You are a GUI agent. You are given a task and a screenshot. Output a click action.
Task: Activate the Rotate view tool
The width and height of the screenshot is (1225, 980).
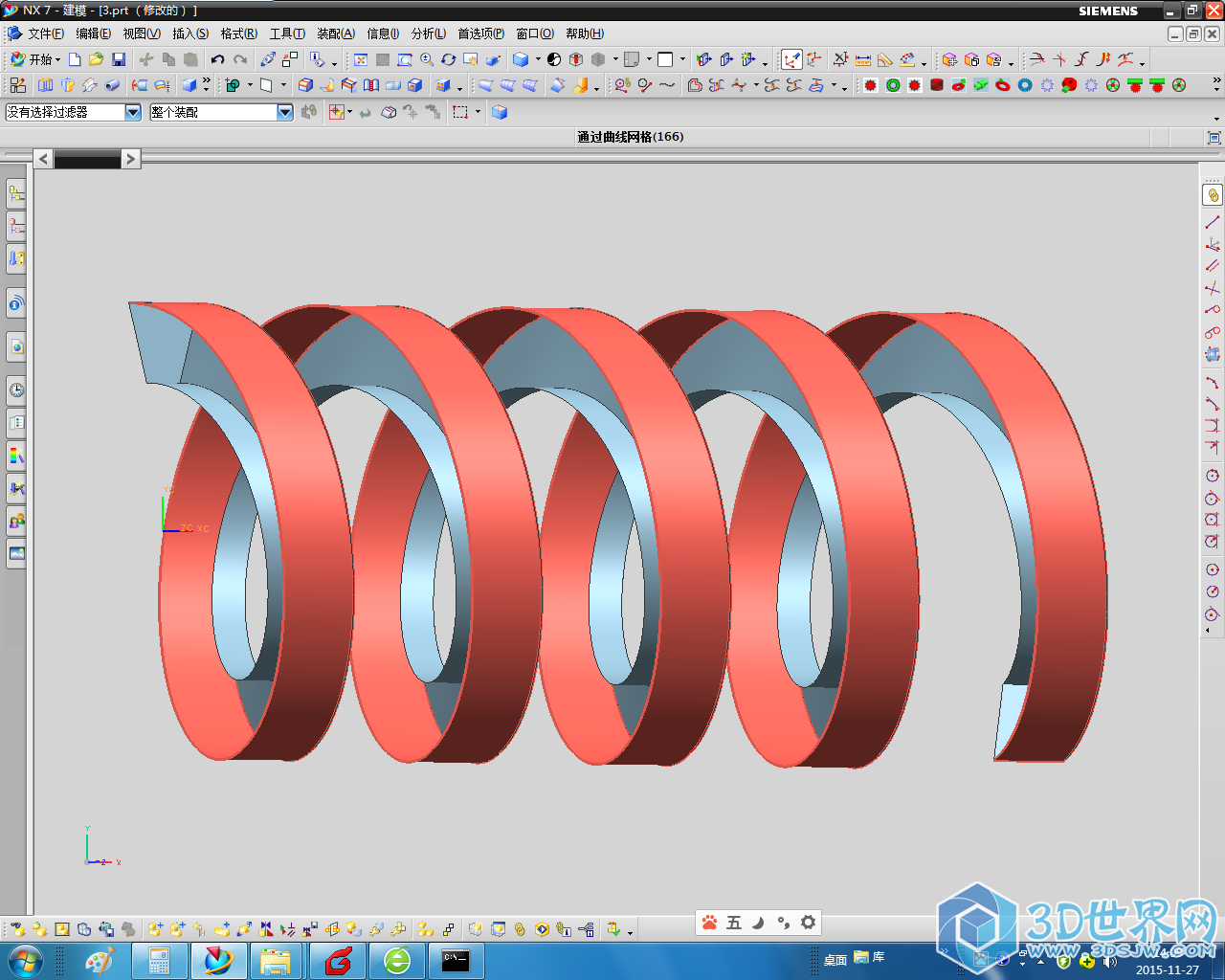(x=448, y=59)
